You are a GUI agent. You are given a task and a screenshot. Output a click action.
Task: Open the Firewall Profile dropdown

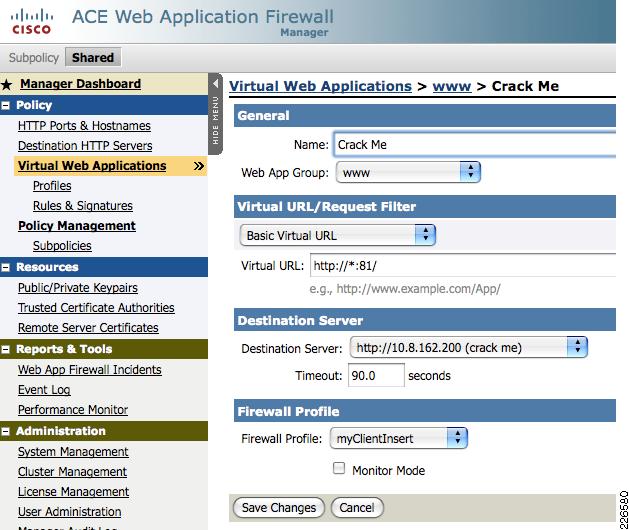(398, 438)
